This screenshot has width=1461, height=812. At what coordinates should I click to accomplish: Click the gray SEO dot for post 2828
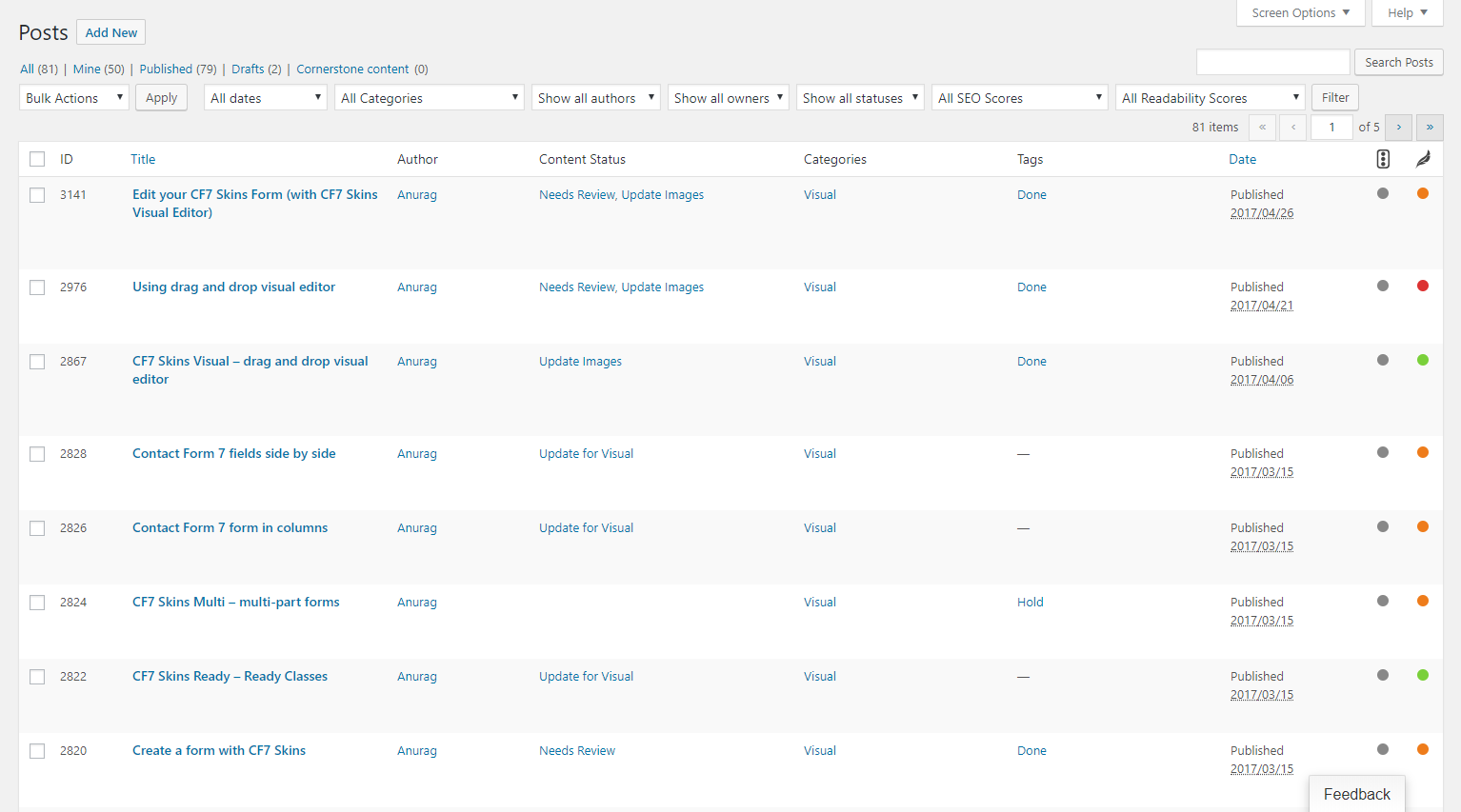[1383, 452]
